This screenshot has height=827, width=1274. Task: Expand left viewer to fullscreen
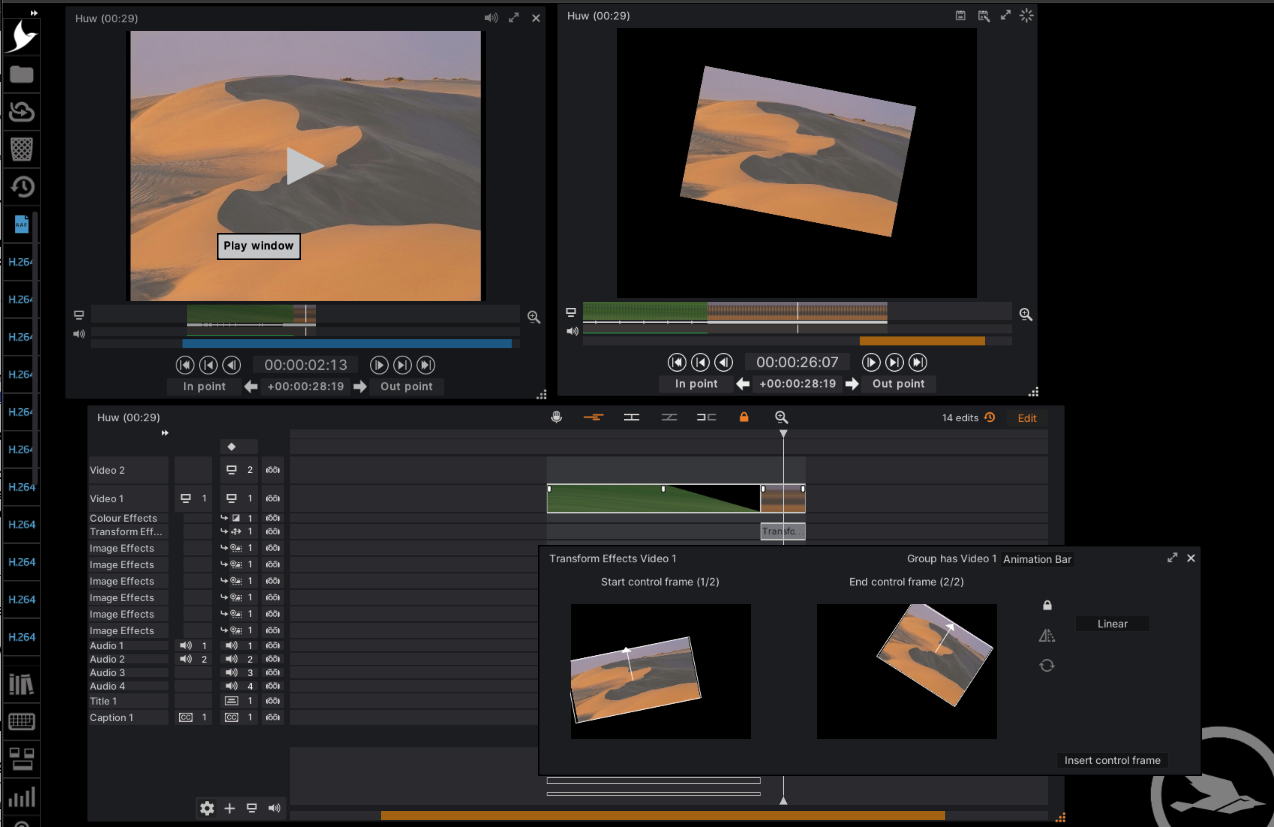pyautogui.click(x=513, y=17)
